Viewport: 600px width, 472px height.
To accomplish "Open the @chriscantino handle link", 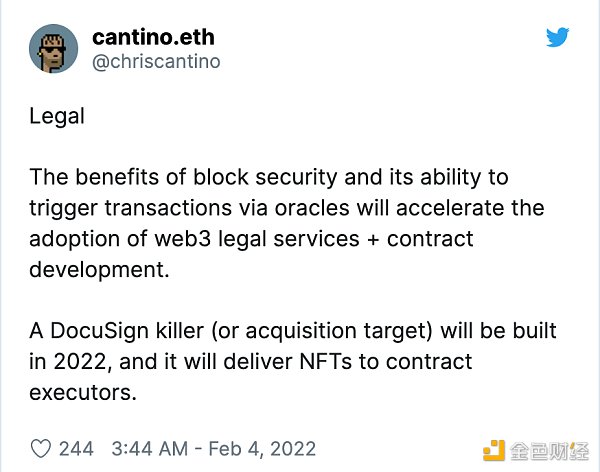I will point(156,61).
